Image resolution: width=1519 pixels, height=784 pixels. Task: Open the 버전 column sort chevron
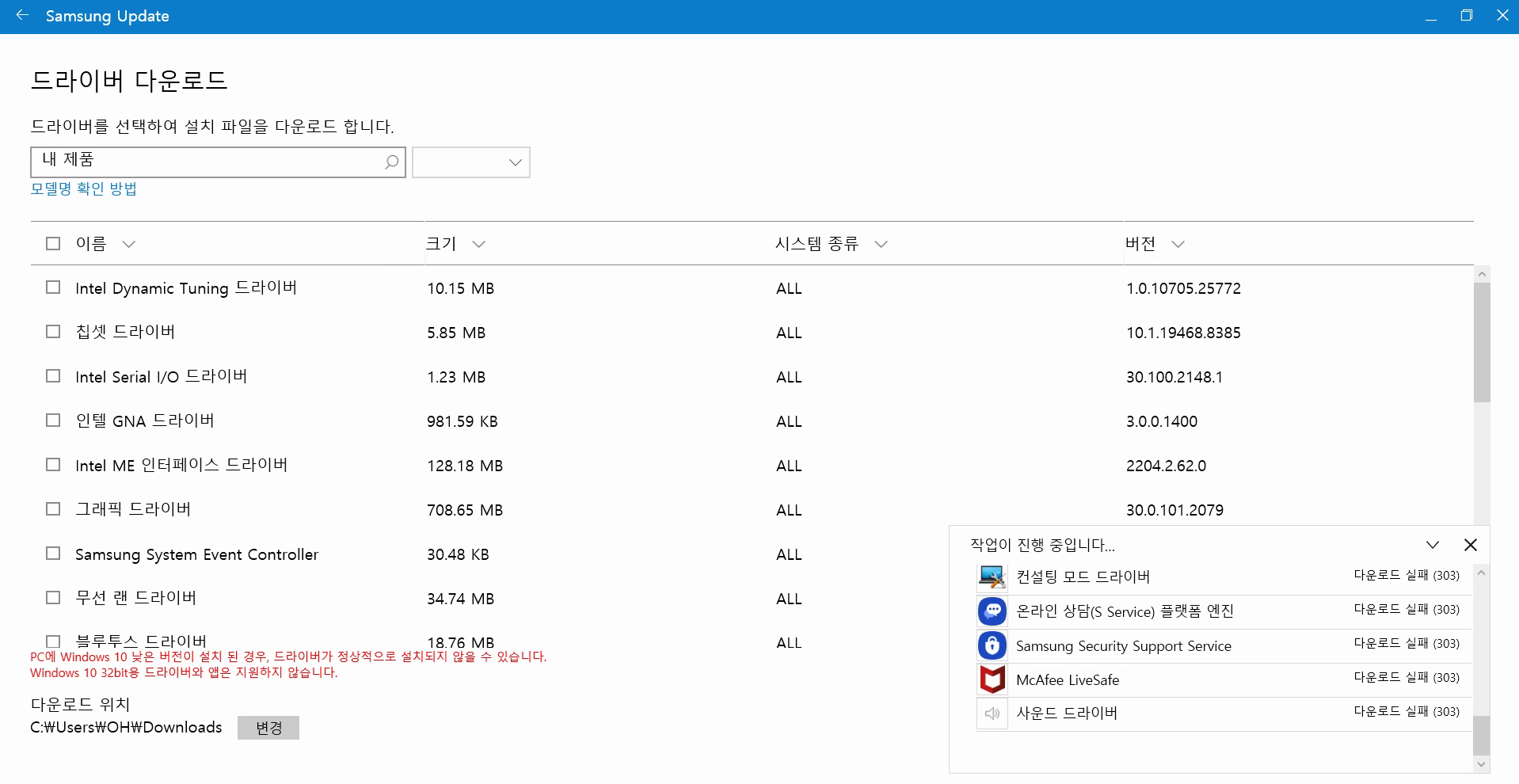click(x=1178, y=244)
